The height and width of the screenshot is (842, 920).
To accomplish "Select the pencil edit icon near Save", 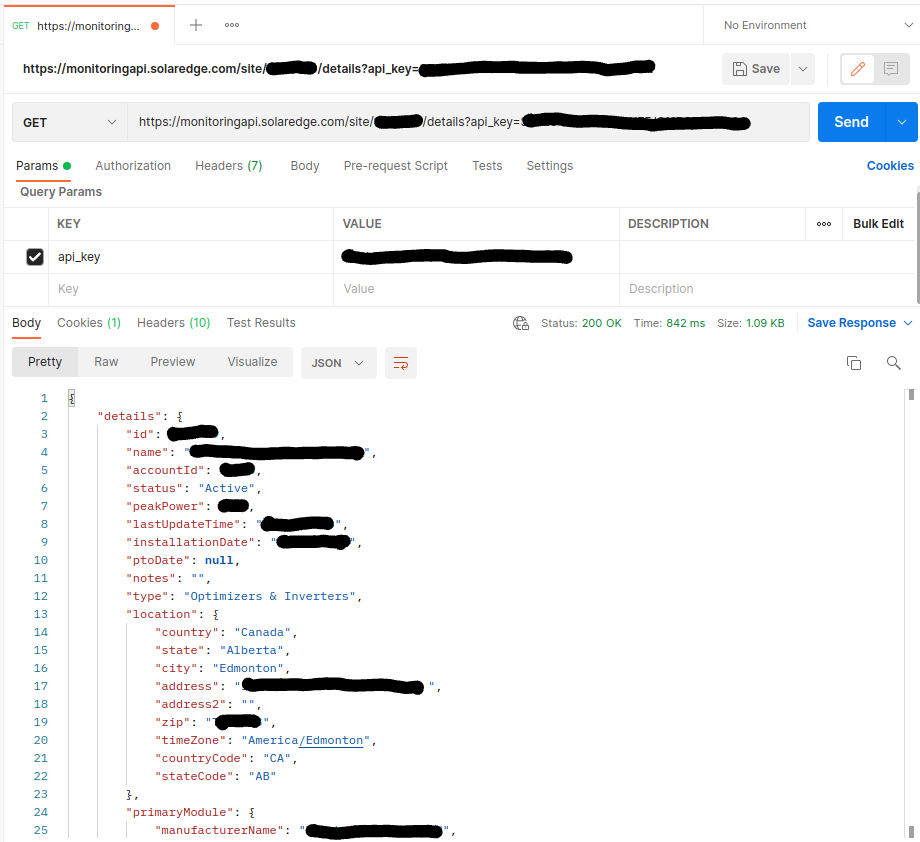I will point(857,69).
